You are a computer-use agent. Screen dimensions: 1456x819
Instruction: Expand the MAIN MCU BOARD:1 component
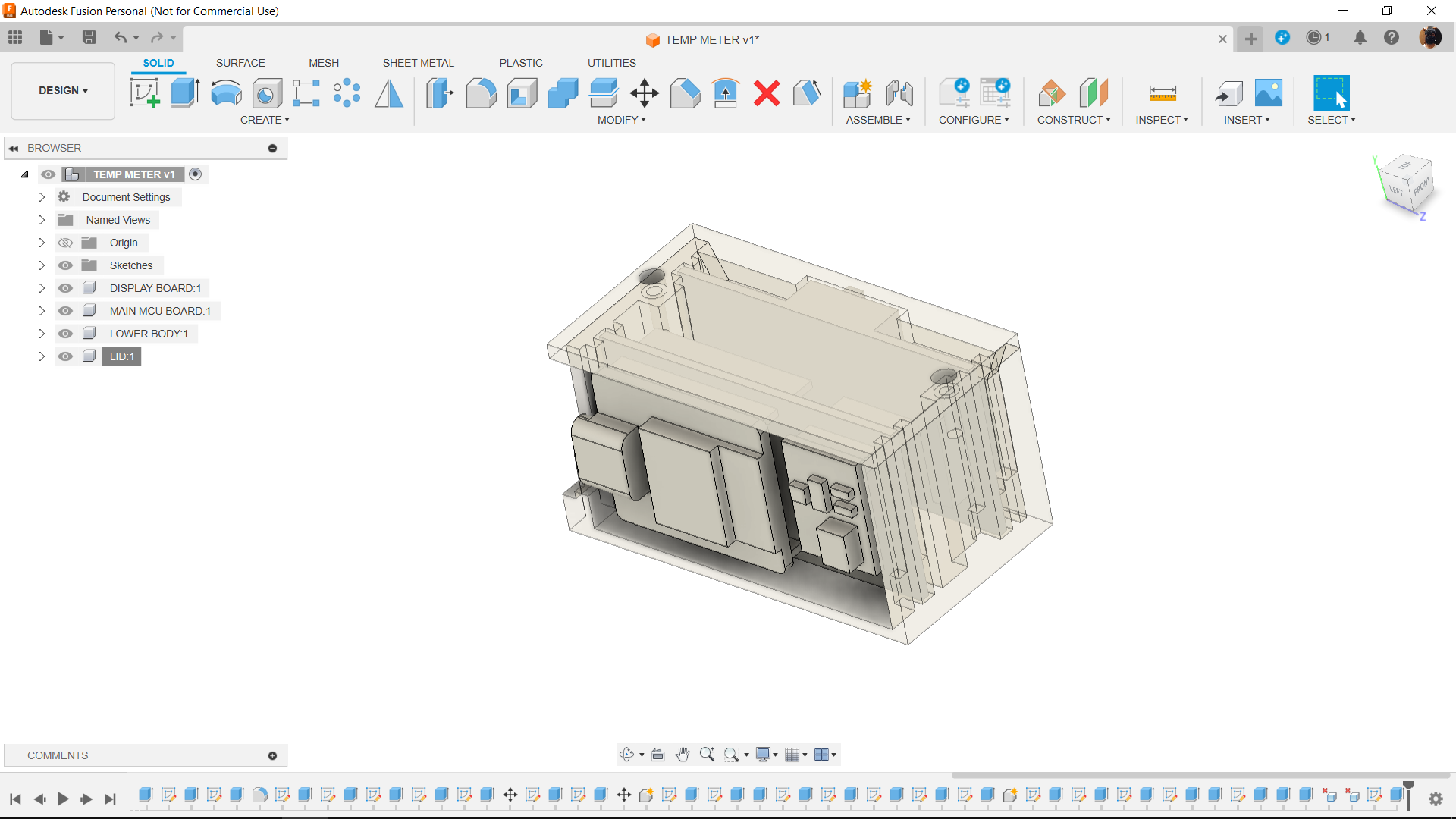(41, 310)
